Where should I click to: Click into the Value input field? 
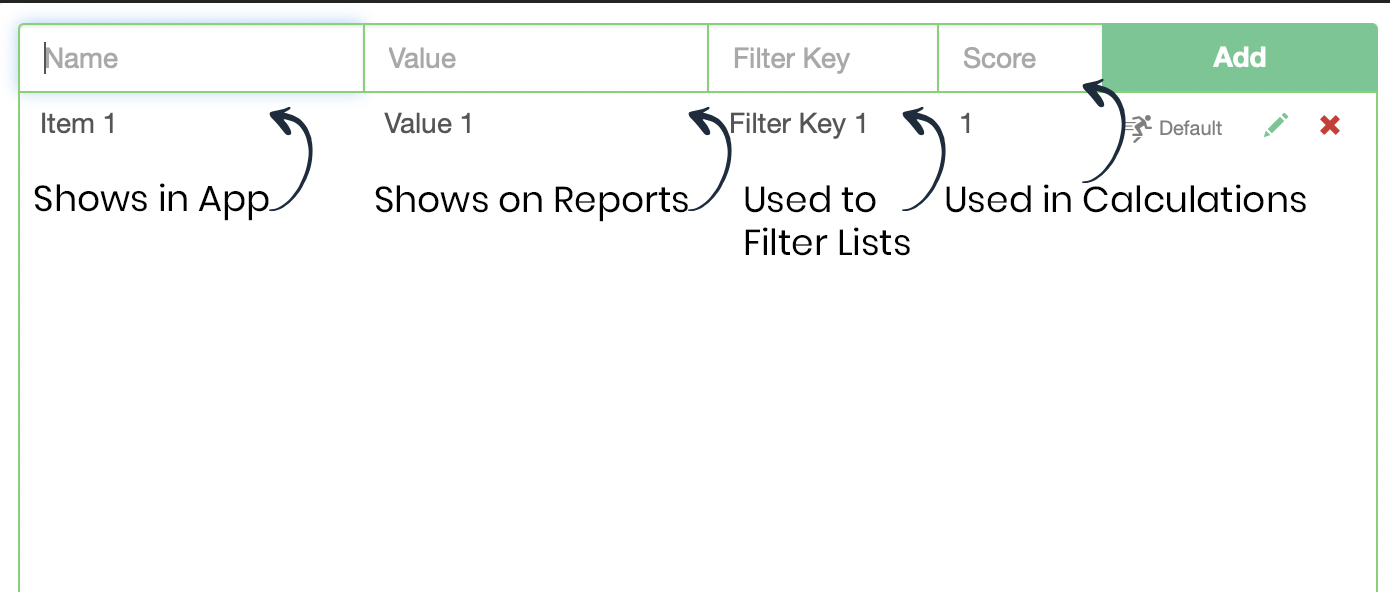536,58
